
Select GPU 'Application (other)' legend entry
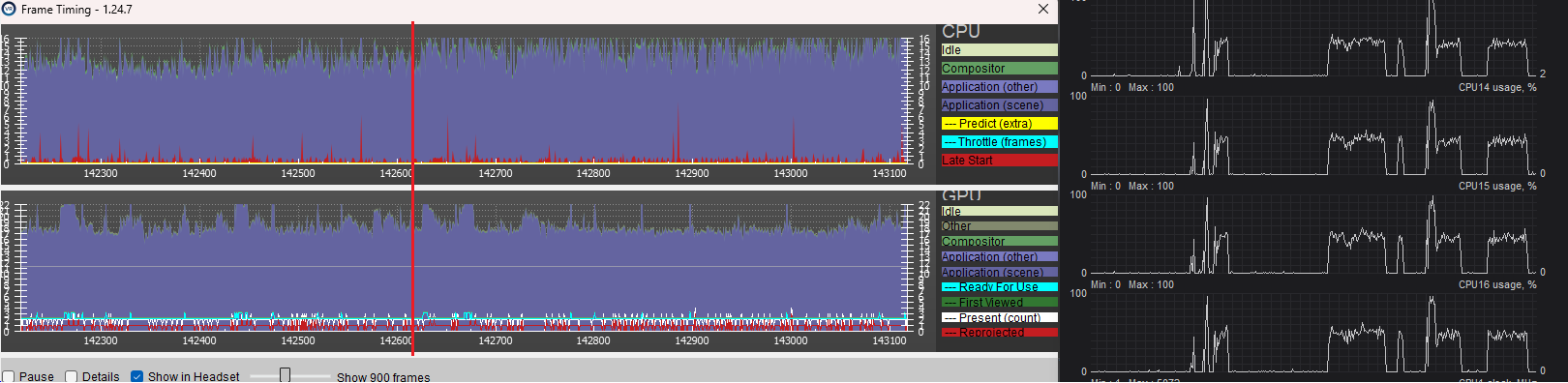coord(999,257)
